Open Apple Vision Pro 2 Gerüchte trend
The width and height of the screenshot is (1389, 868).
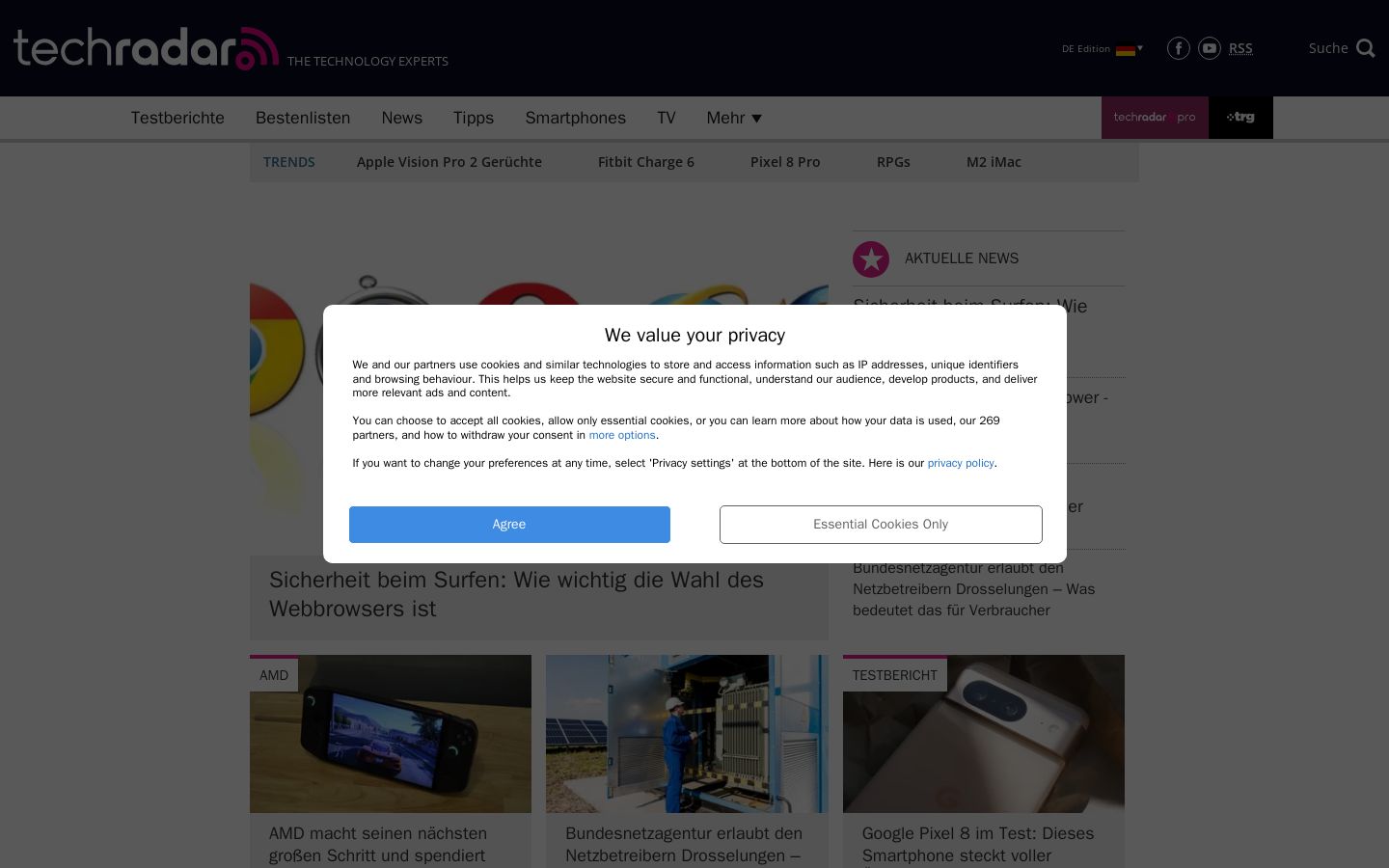(x=449, y=162)
